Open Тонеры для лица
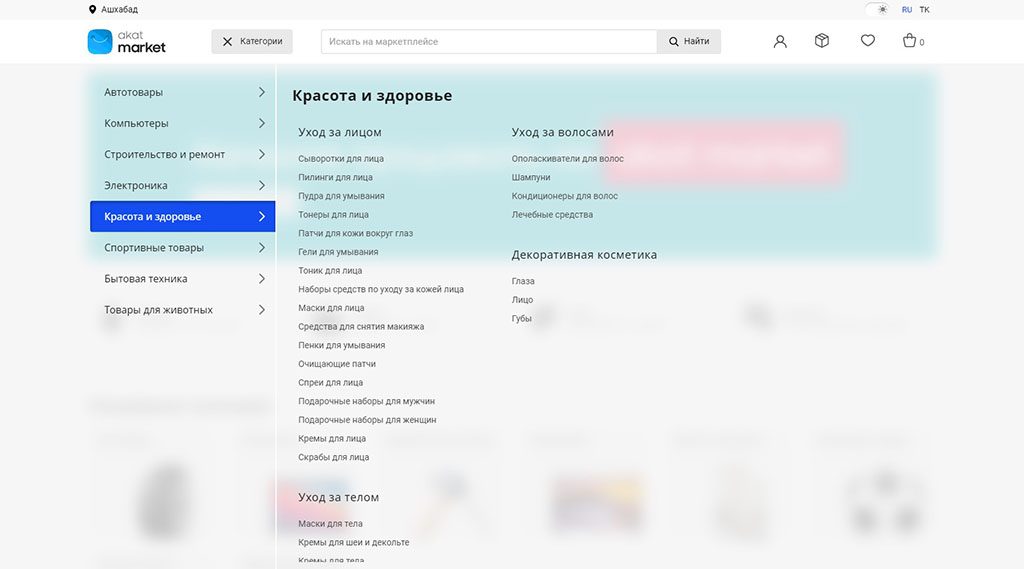The width and height of the screenshot is (1024, 569). [x=333, y=214]
